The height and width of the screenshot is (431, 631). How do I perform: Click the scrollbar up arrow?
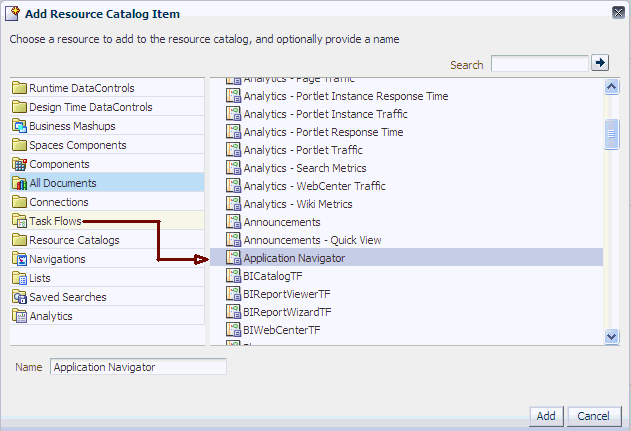[612, 87]
